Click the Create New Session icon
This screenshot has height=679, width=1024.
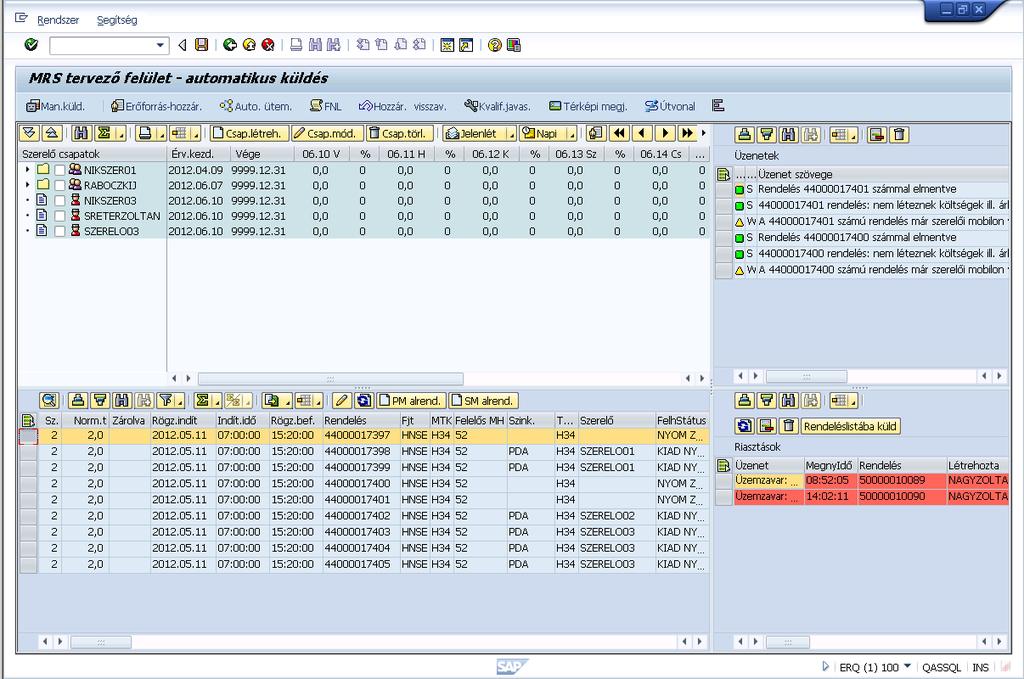[x=447, y=45]
